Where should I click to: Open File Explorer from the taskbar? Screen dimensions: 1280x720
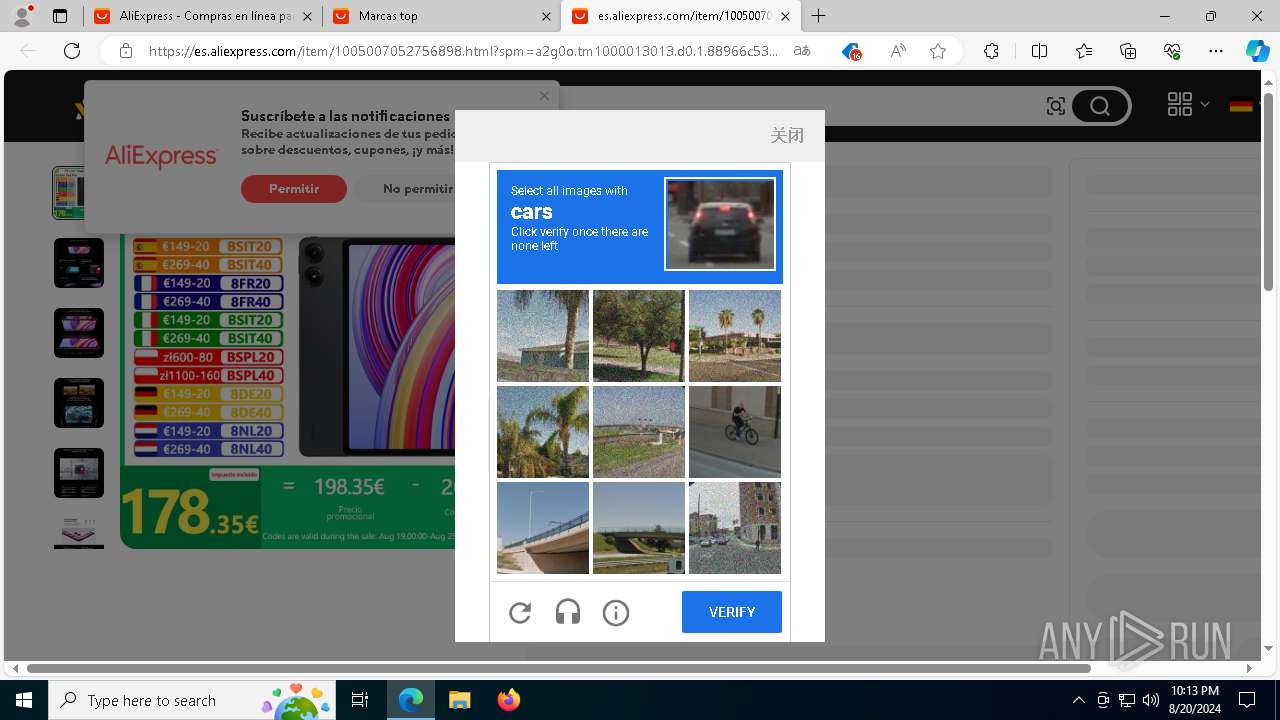(x=459, y=700)
